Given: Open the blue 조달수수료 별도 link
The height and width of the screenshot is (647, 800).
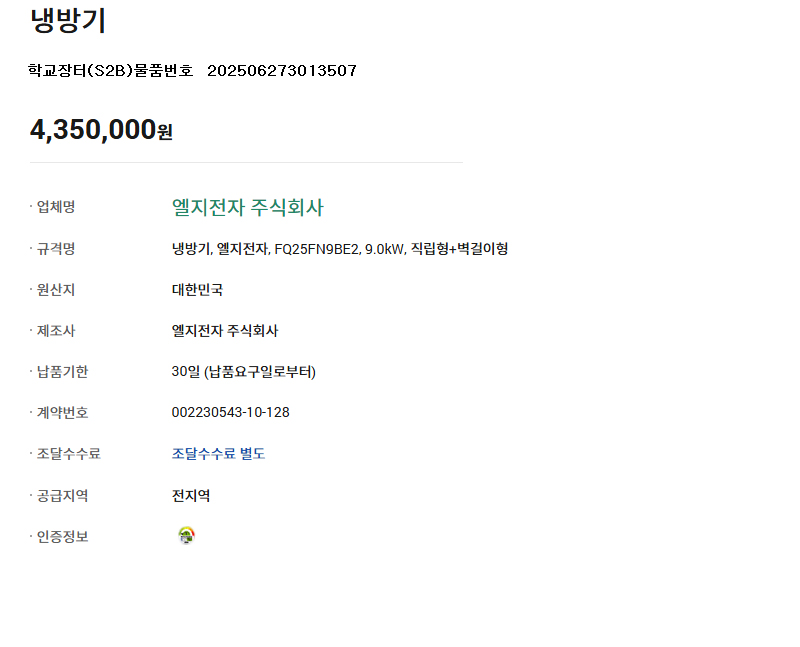Looking at the screenshot, I should coord(218,454).
